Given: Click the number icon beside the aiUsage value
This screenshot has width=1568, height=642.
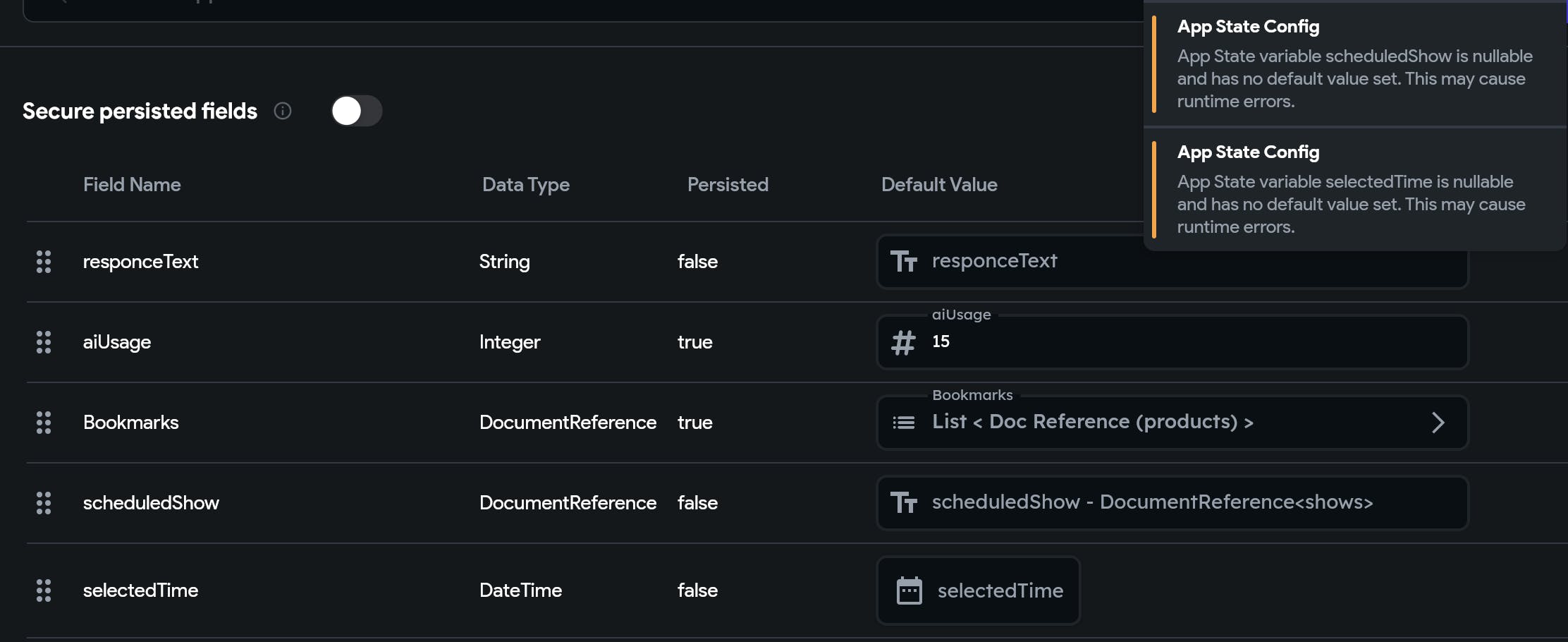Looking at the screenshot, I should (x=903, y=341).
